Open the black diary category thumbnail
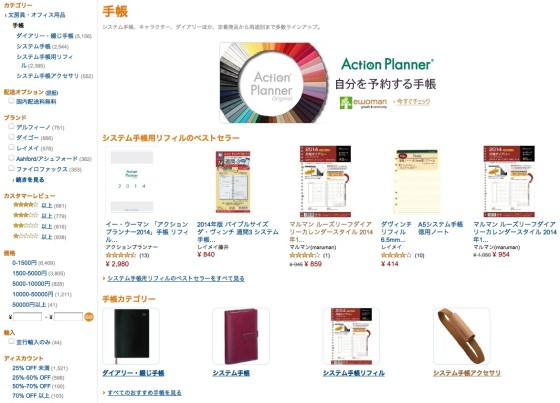Screen dimensions: 560x403 [x=131, y=336]
